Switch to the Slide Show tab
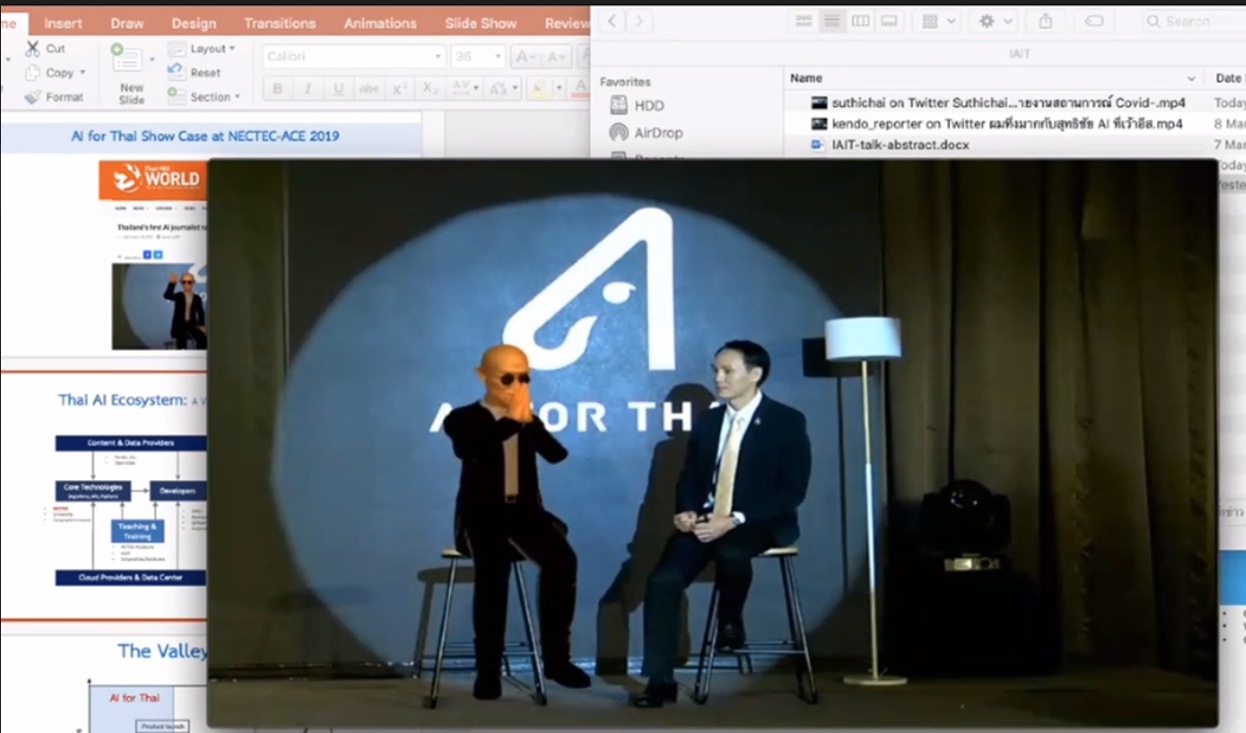 click(481, 23)
